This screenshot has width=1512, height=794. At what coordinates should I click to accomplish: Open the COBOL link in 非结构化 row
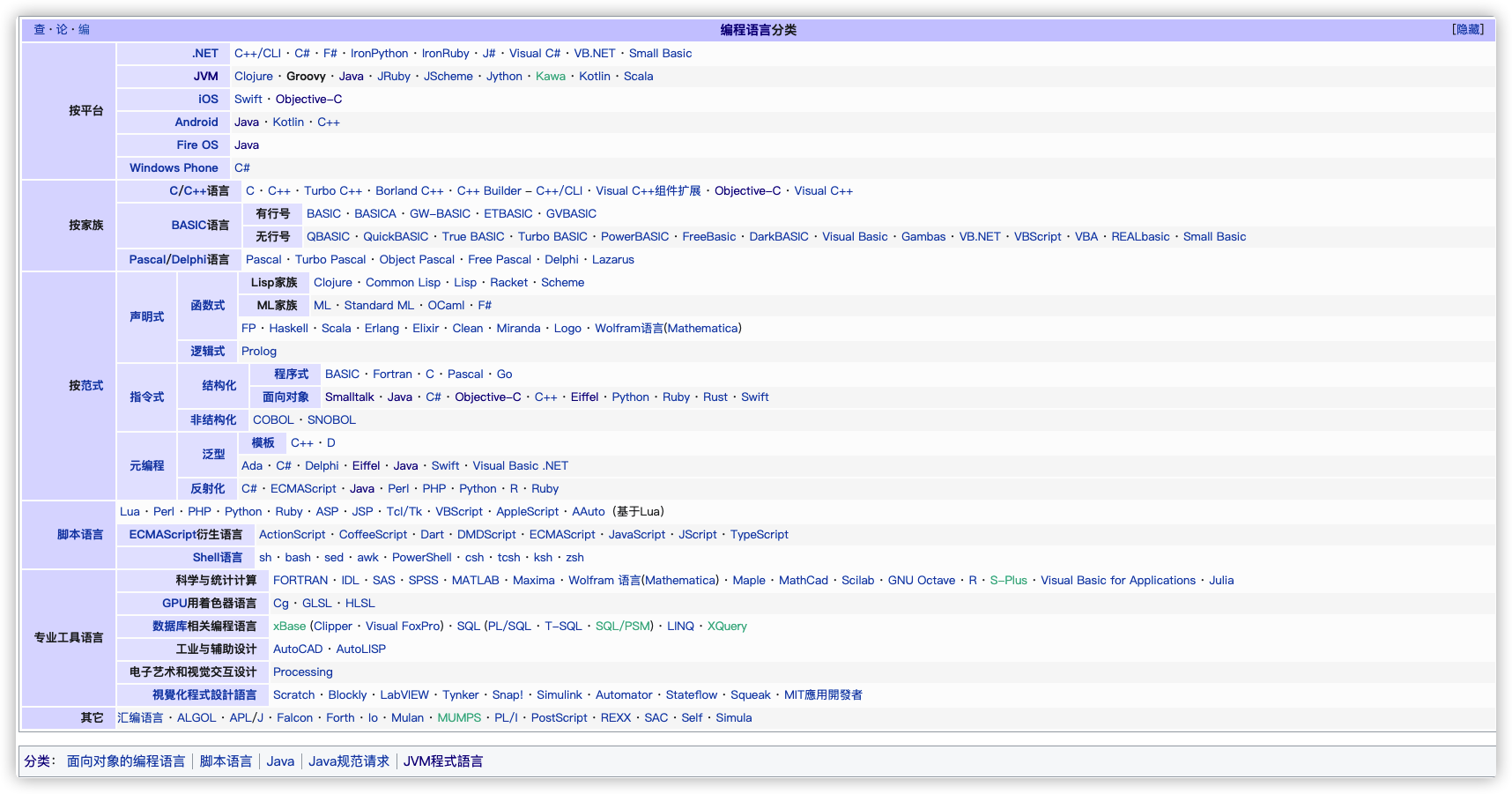(273, 419)
